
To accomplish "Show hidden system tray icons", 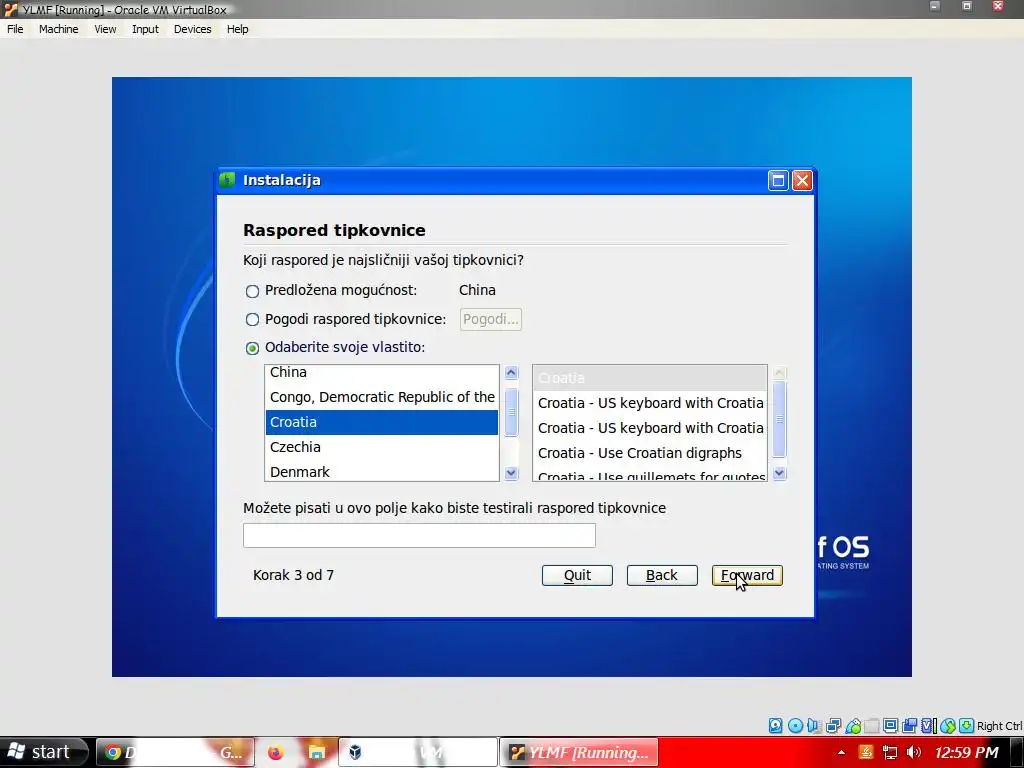I will coord(841,752).
